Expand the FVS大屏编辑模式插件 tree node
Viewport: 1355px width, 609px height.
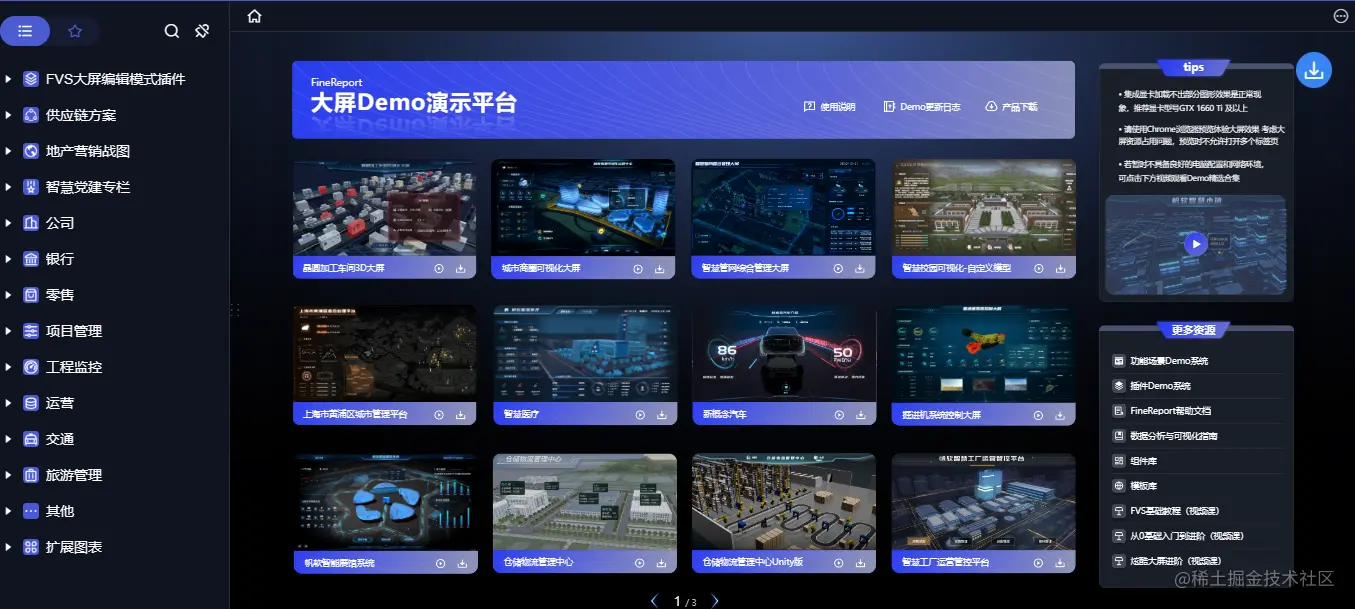tap(8, 79)
